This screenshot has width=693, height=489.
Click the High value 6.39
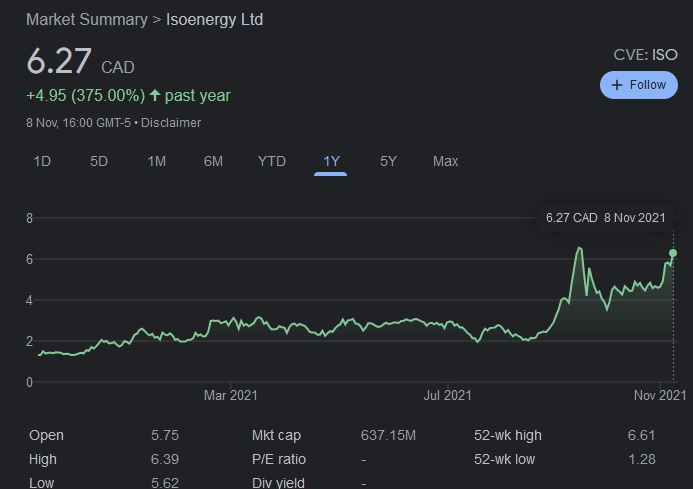[165, 459]
